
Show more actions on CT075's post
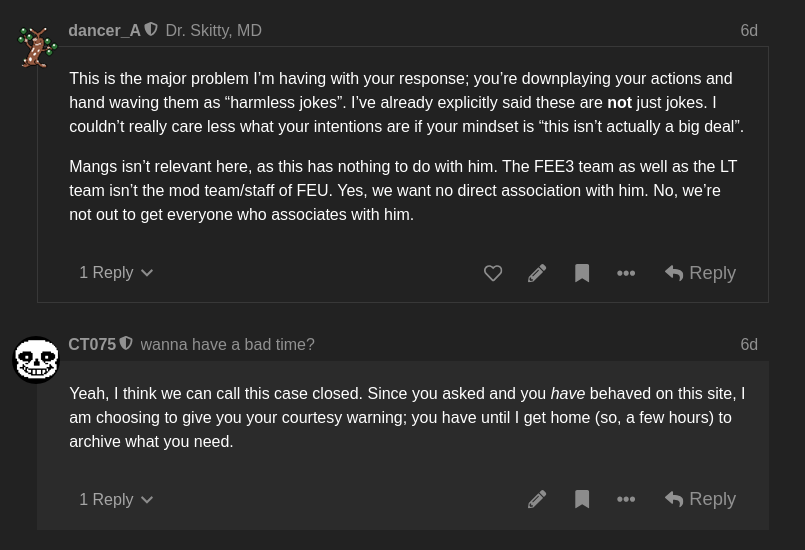[x=626, y=499]
